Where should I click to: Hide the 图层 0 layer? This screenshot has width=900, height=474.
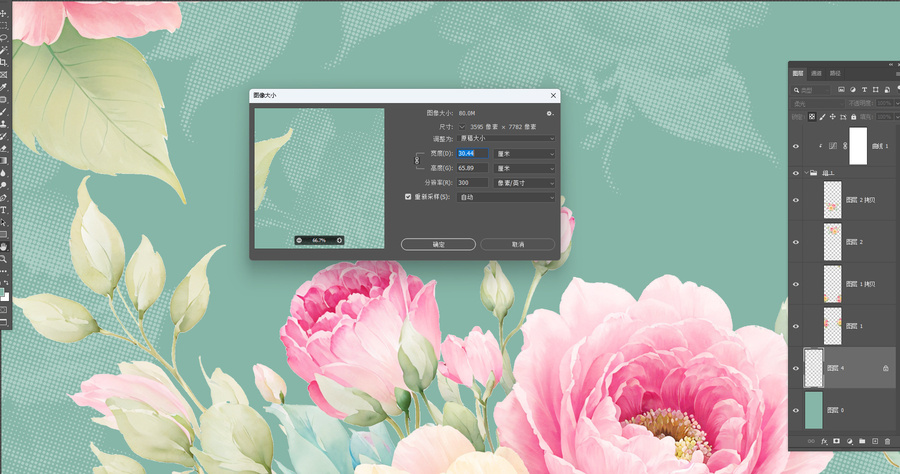tap(796, 410)
